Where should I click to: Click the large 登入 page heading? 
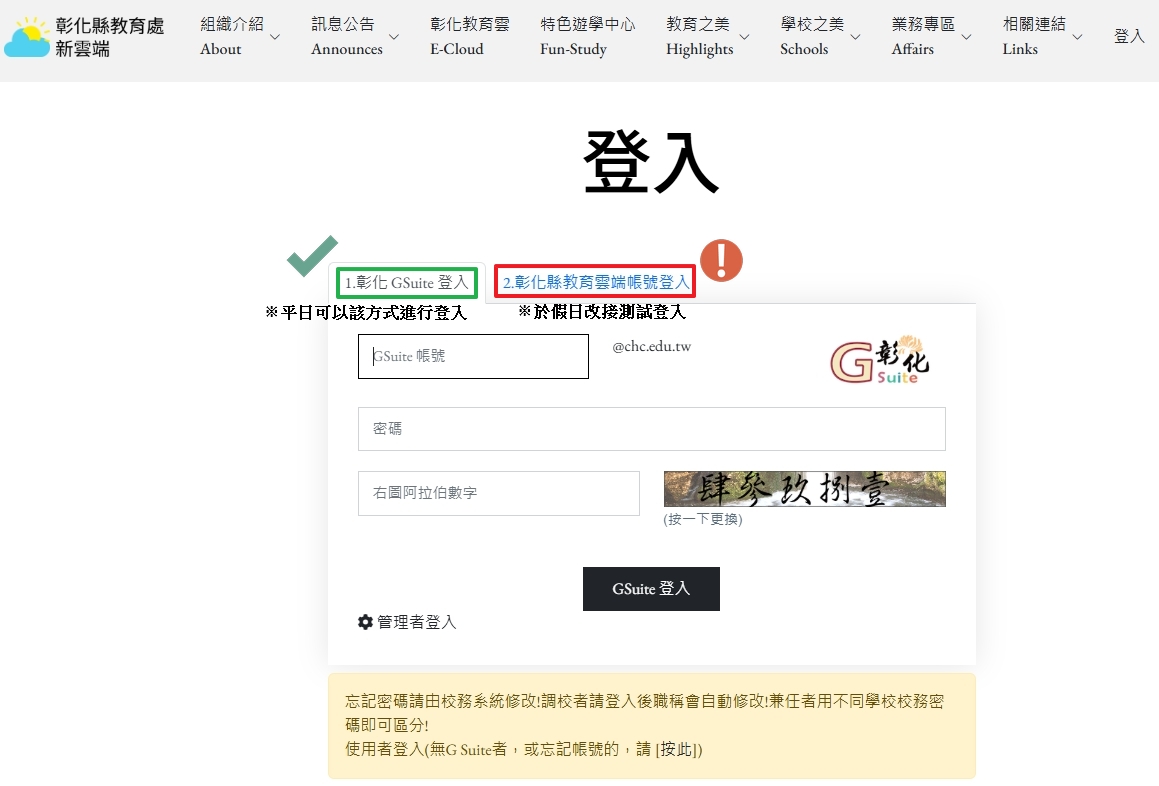click(651, 162)
